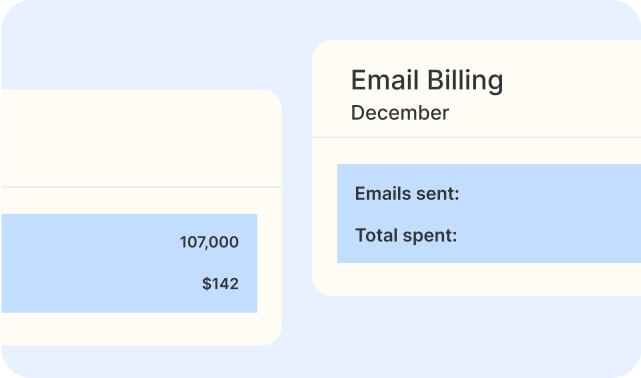This screenshot has width=641, height=378.
Task: Click the divider line beneath December
Action: coord(476,137)
